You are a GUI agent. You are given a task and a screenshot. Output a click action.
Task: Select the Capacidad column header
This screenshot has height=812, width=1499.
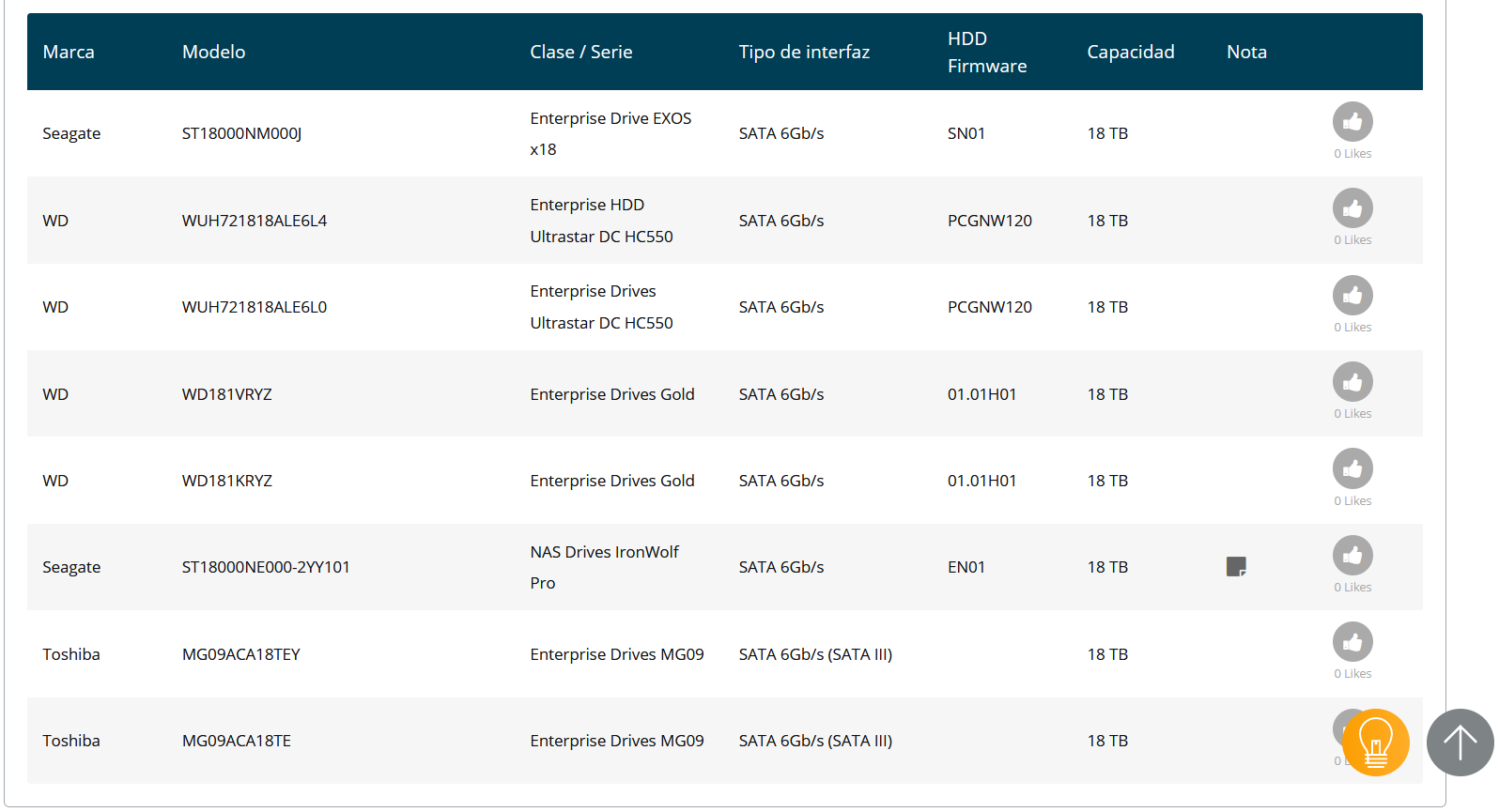(1131, 52)
